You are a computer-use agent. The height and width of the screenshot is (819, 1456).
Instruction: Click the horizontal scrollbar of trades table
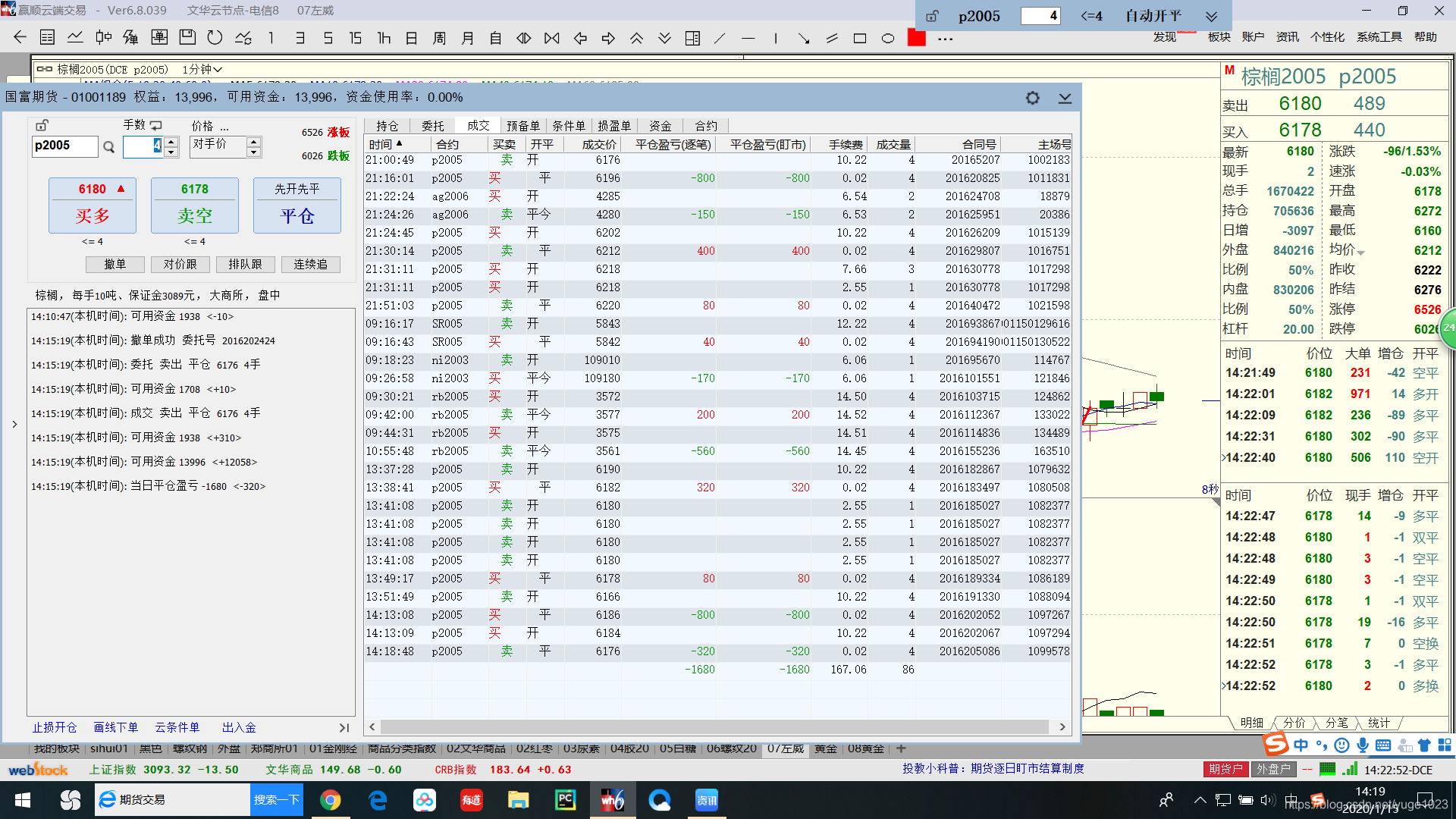717,726
